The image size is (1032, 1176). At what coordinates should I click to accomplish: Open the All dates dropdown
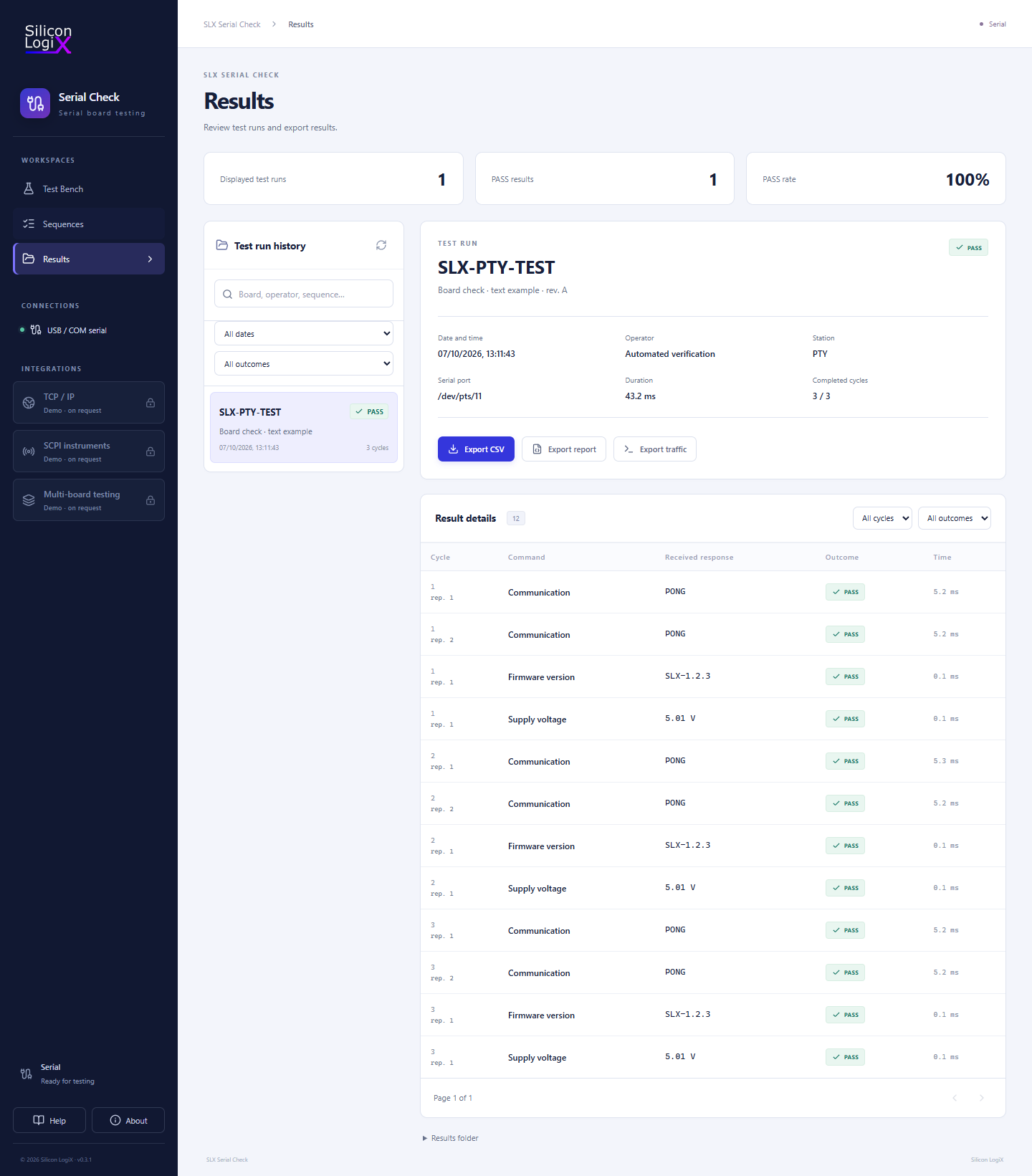[304, 333]
